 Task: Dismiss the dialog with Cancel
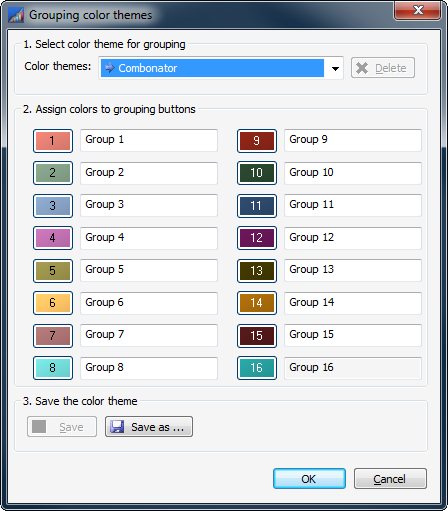pos(390,479)
